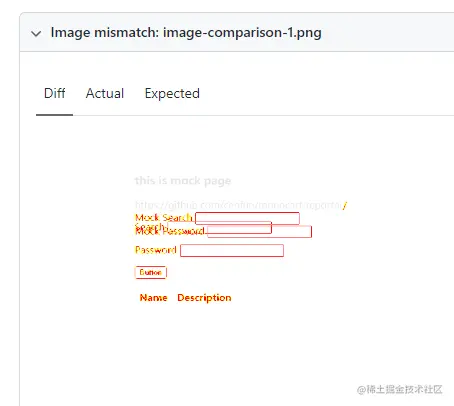The height and width of the screenshot is (406, 454).
Task: Click the input box beside the lone Password label
Action: click(232, 251)
